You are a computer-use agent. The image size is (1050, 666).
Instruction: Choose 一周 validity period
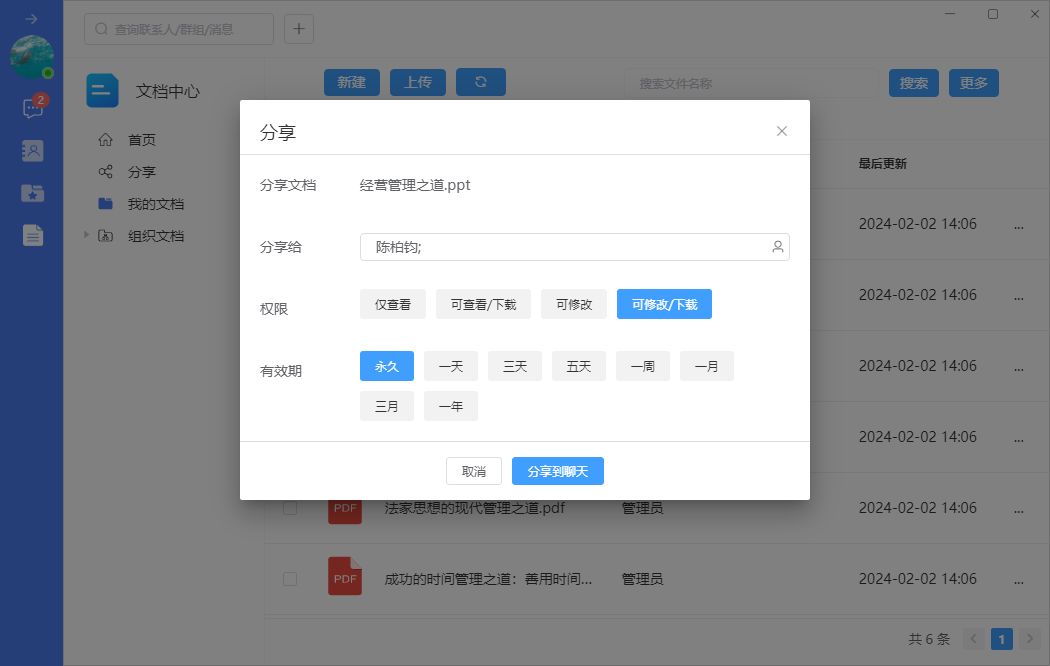643,366
